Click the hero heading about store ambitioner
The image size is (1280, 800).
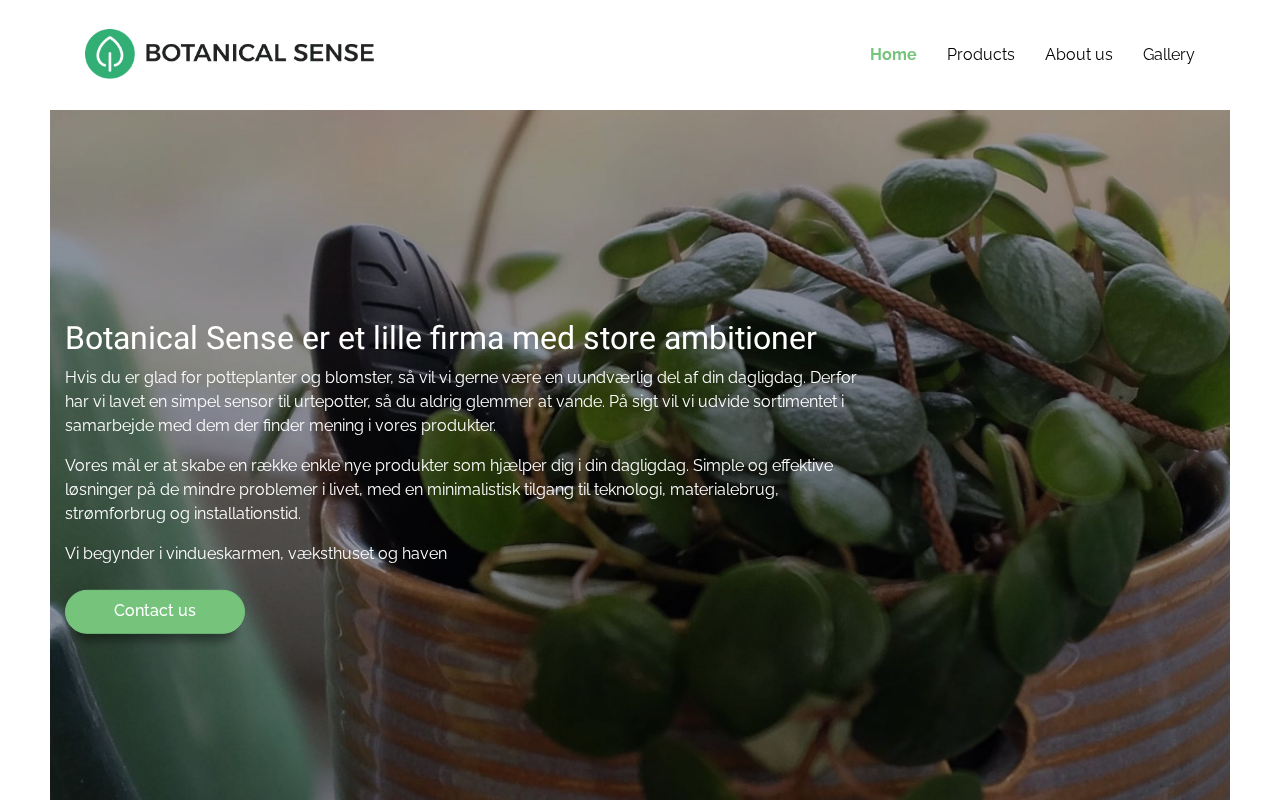[x=441, y=338]
